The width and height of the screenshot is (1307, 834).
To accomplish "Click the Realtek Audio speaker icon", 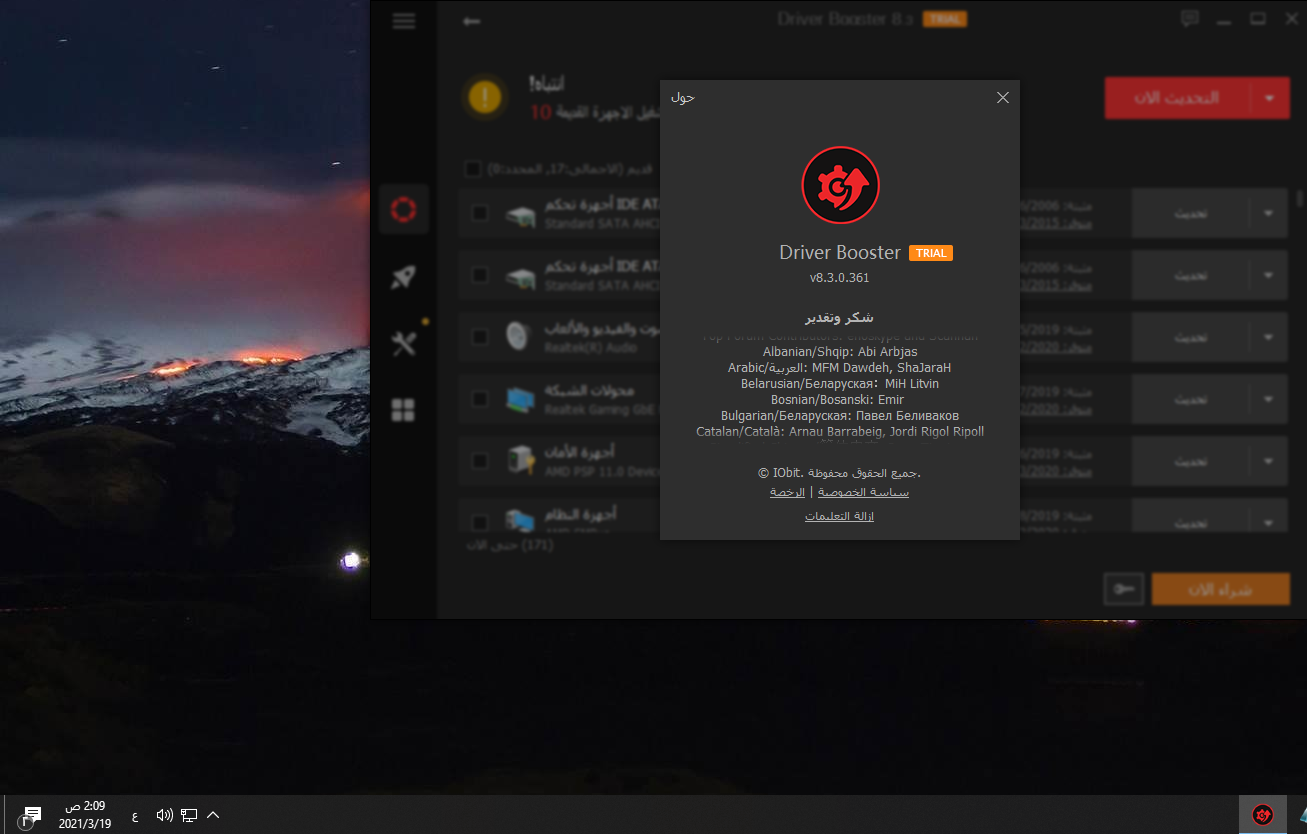I will click(x=518, y=336).
